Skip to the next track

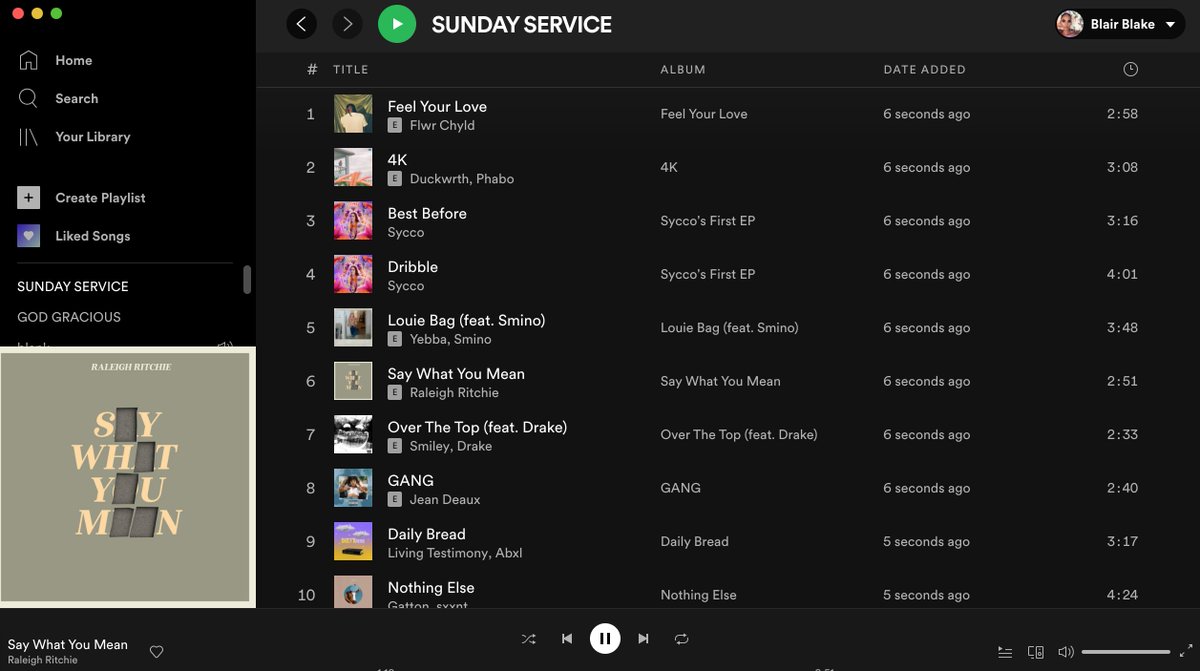point(643,638)
